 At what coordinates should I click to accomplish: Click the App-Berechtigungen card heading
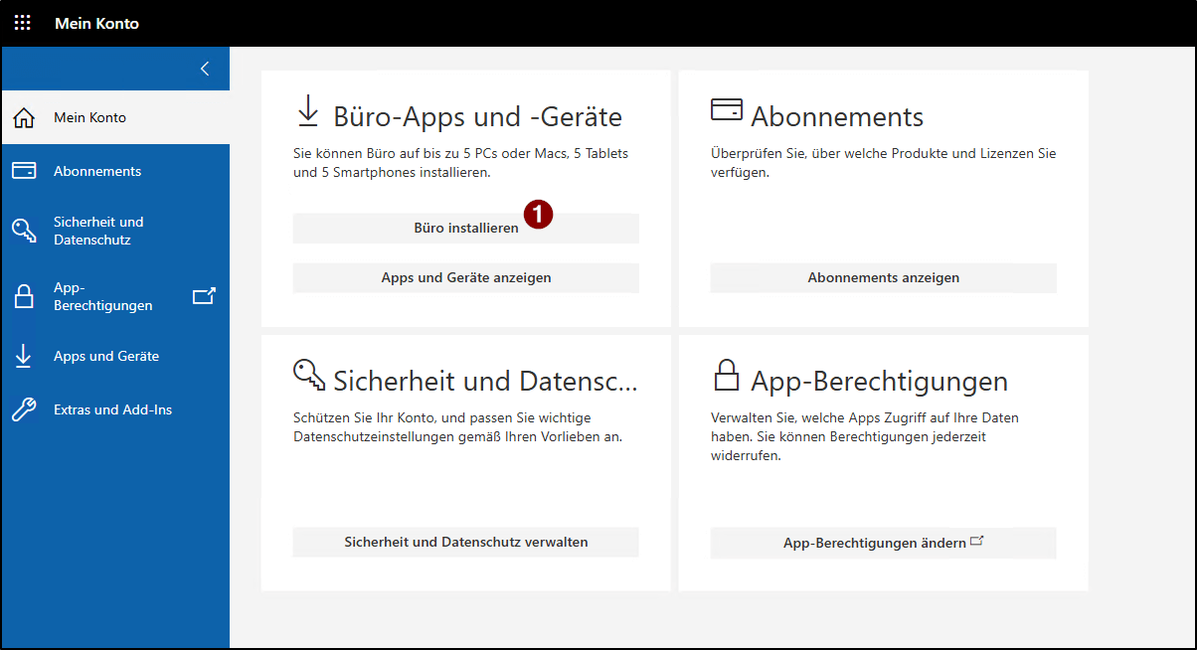click(879, 381)
